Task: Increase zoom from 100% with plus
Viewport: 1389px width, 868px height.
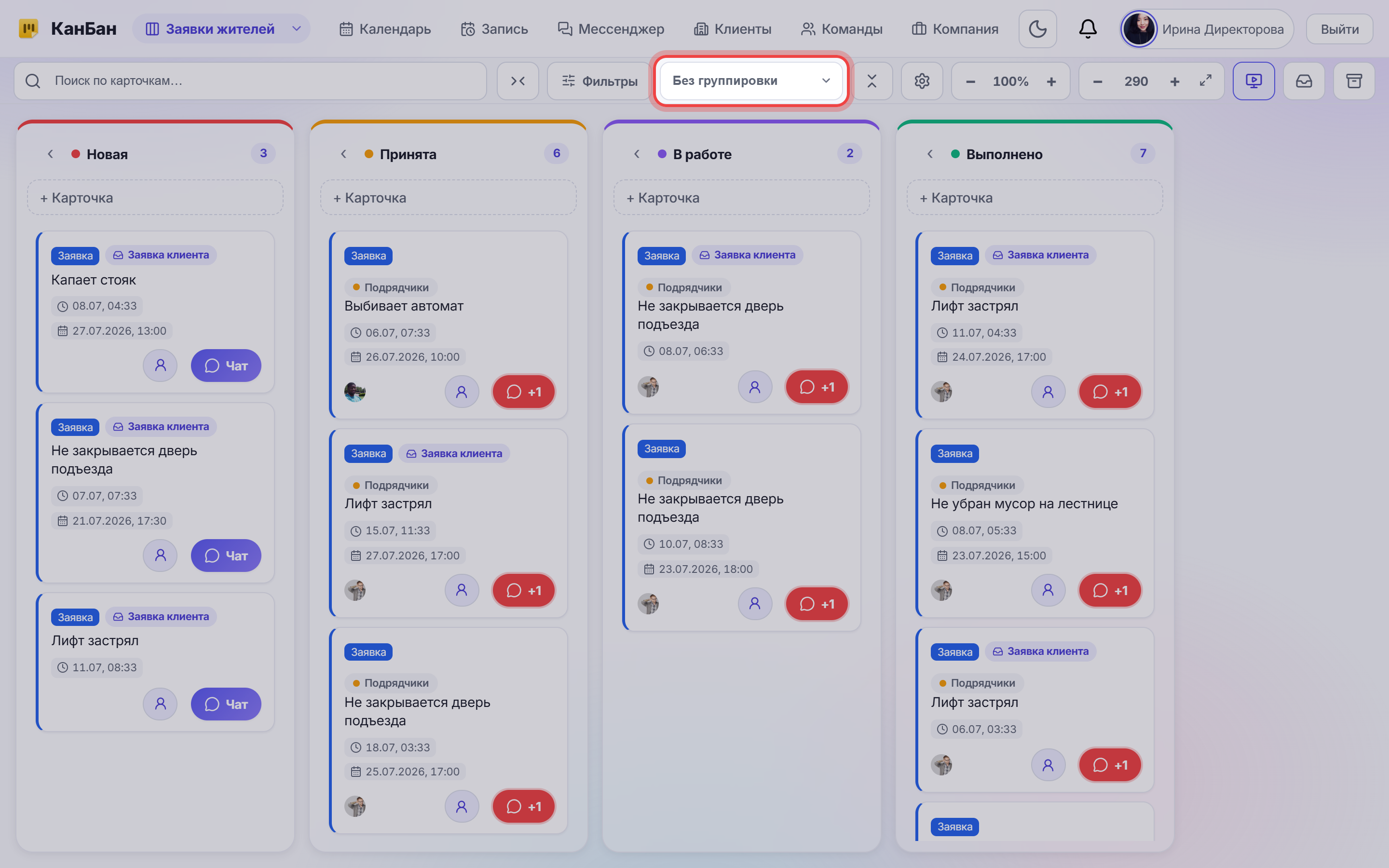Action: 1051,81
